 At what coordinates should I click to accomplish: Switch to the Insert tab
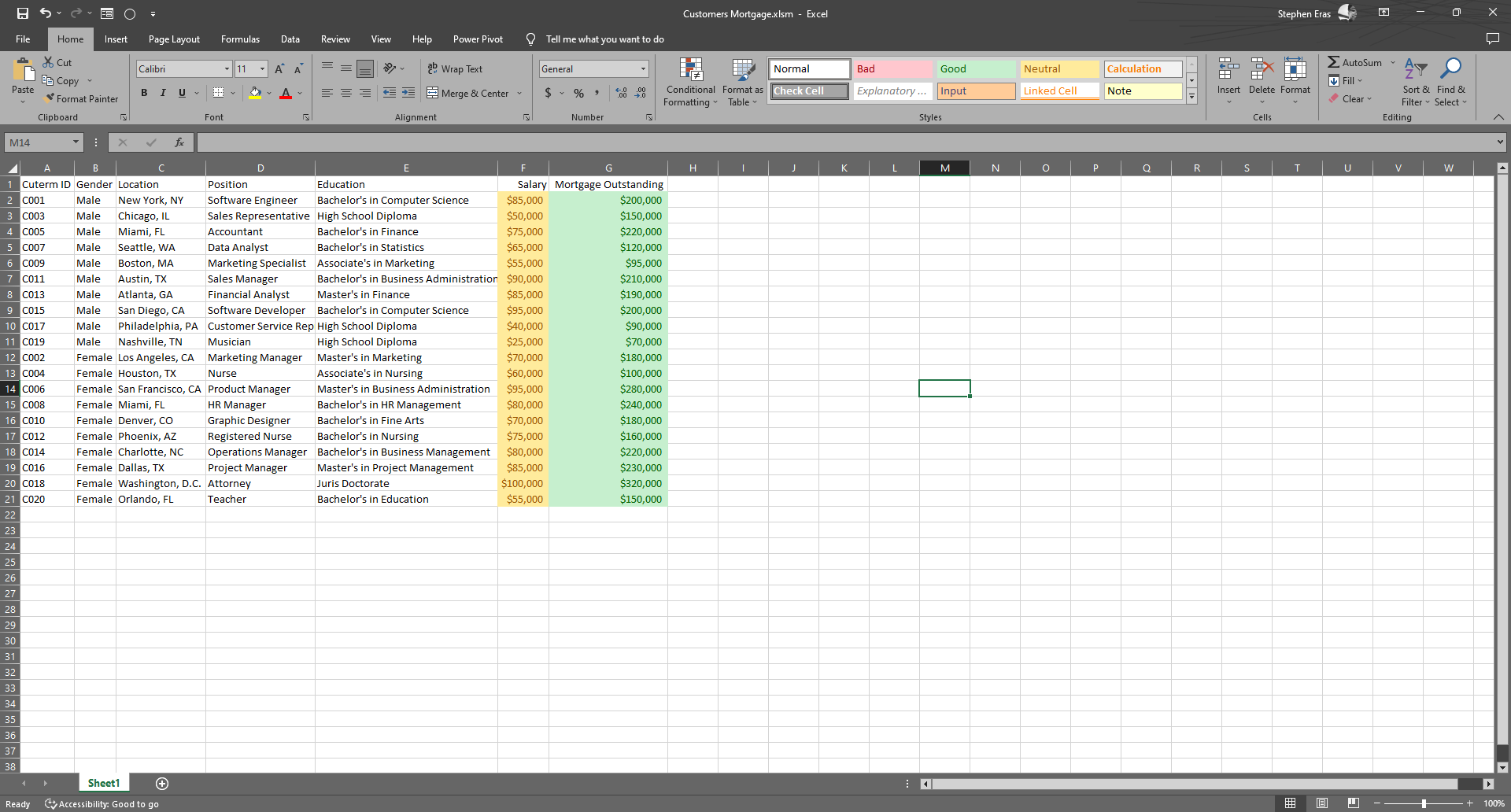coord(116,39)
